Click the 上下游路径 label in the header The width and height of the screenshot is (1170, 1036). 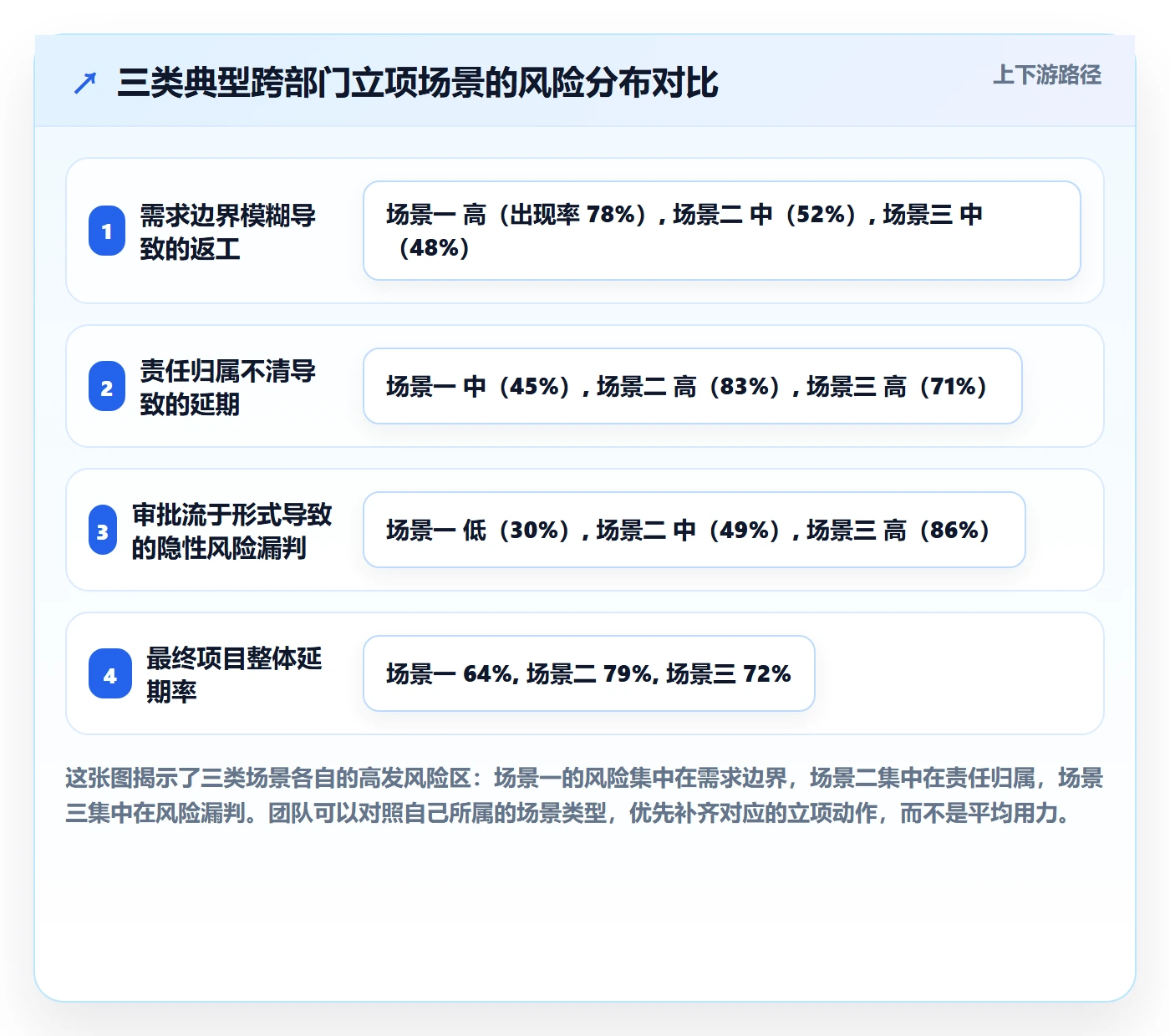click(x=1047, y=75)
